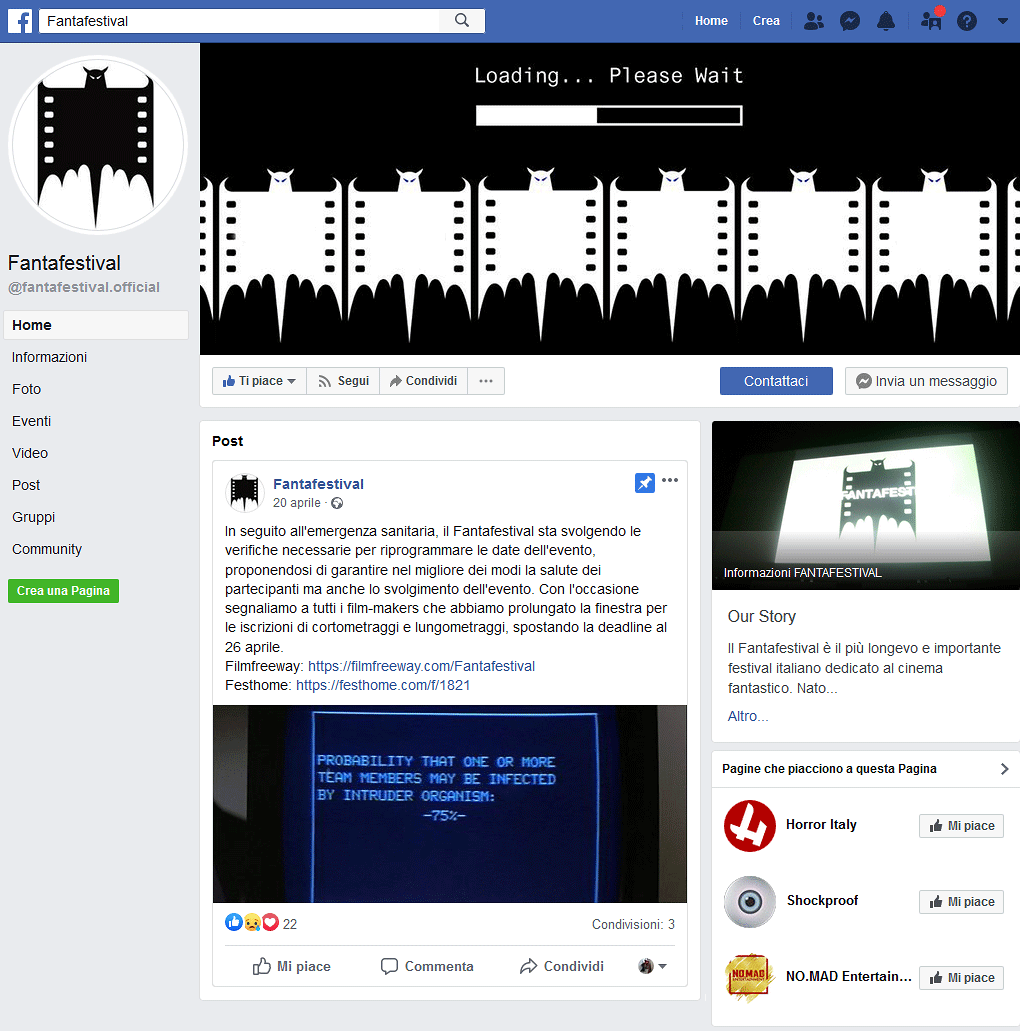Open Gruppi in the sidebar
The width and height of the screenshot is (1020, 1031).
pyautogui.click(x=34, y=517)
